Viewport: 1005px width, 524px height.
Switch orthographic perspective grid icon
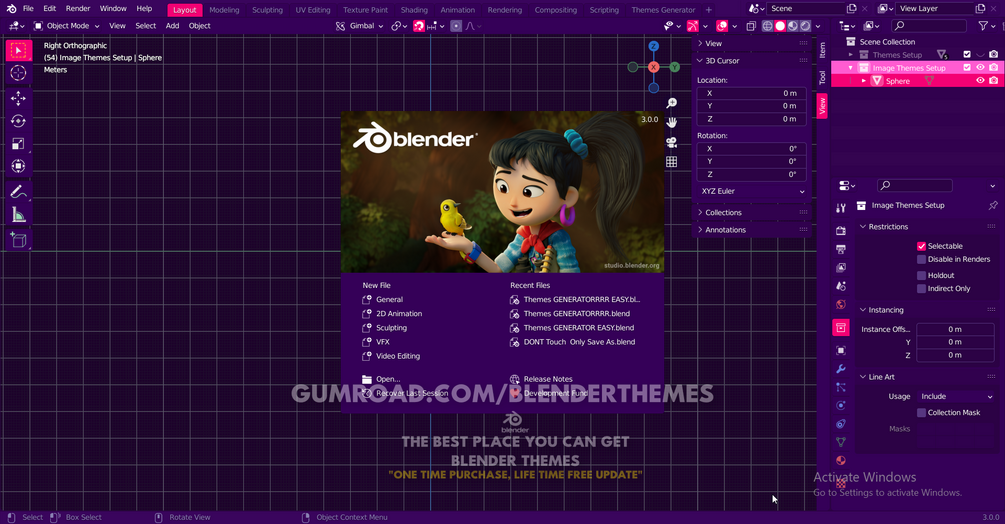click(672, 161)
